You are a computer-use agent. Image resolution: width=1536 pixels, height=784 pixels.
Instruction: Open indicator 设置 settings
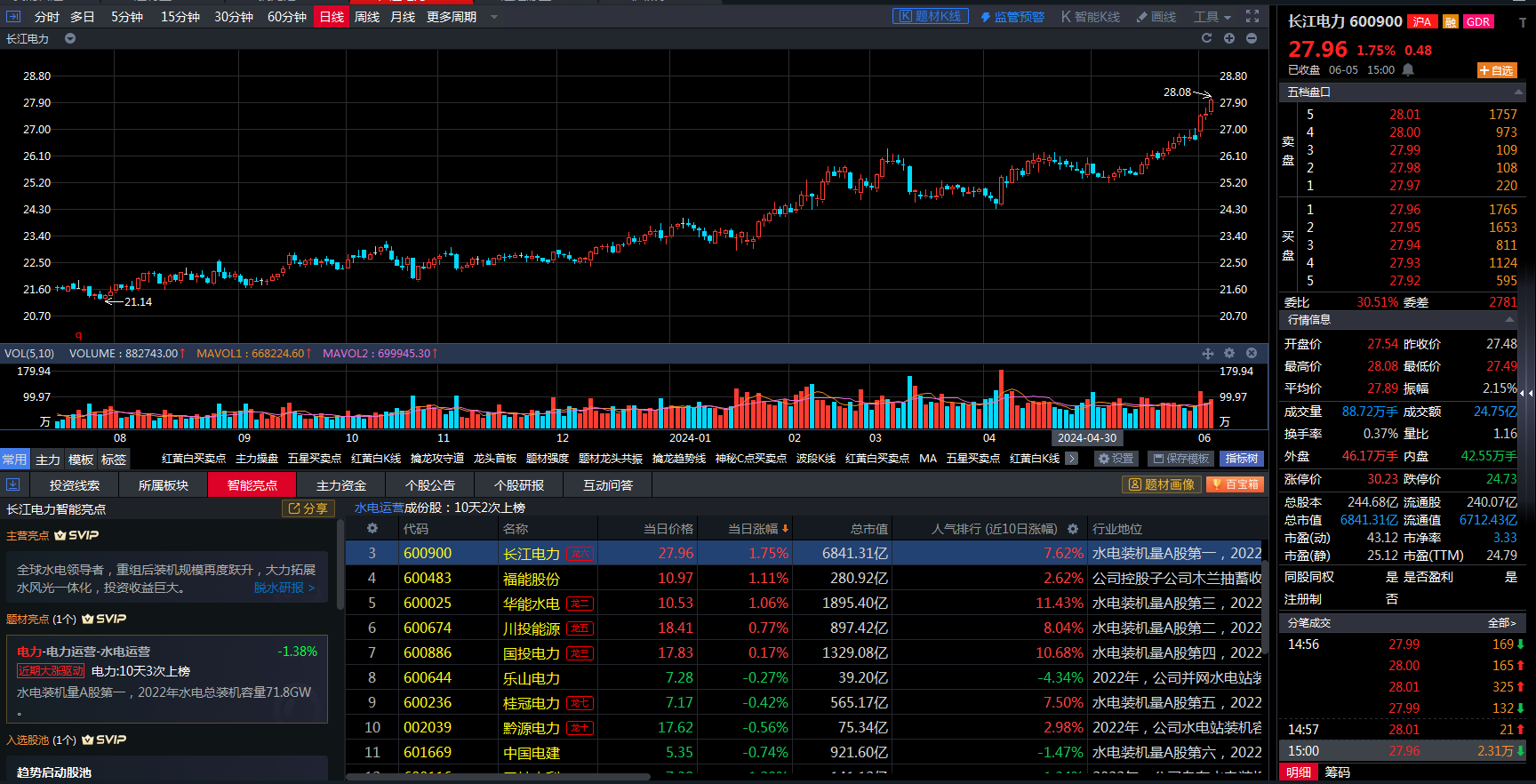pyautogui.click(x=1116, y=459)
